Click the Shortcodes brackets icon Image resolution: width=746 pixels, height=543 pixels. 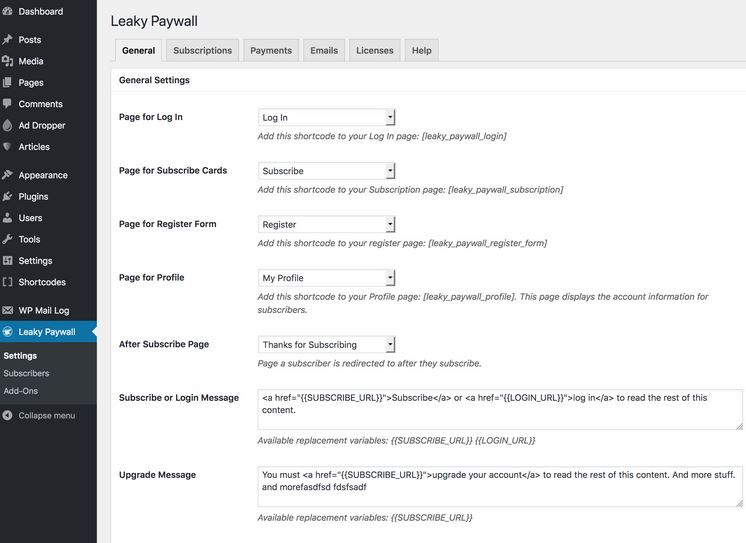[7, 282]
